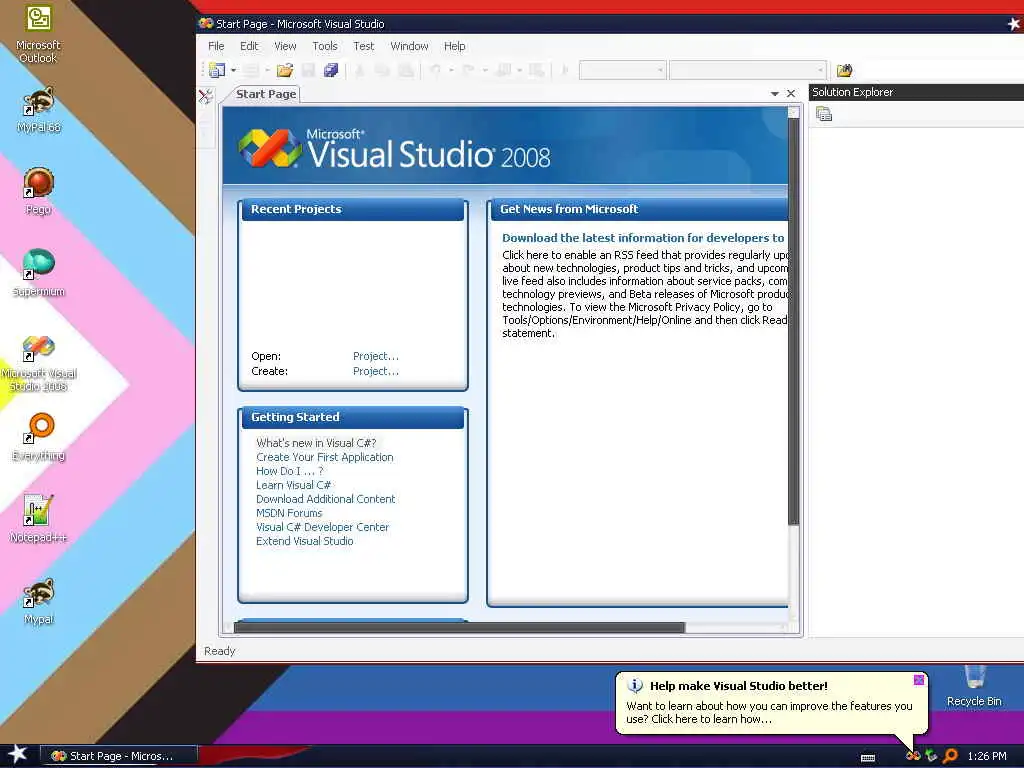Click the Open Project... link
This screenshot has width=1024, height=768.
pos(376,357)
